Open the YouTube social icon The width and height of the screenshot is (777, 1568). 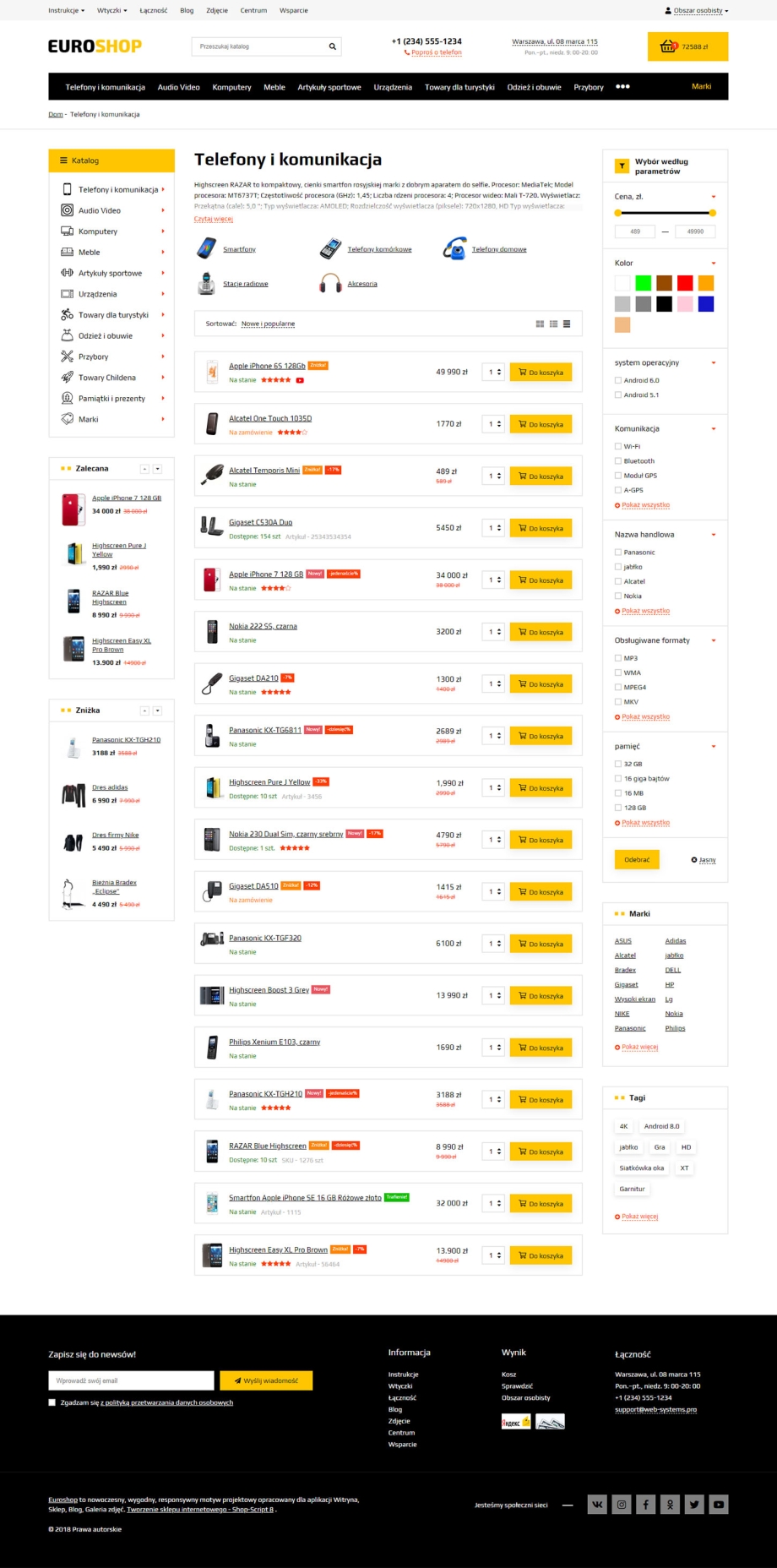click(719, 1504)
